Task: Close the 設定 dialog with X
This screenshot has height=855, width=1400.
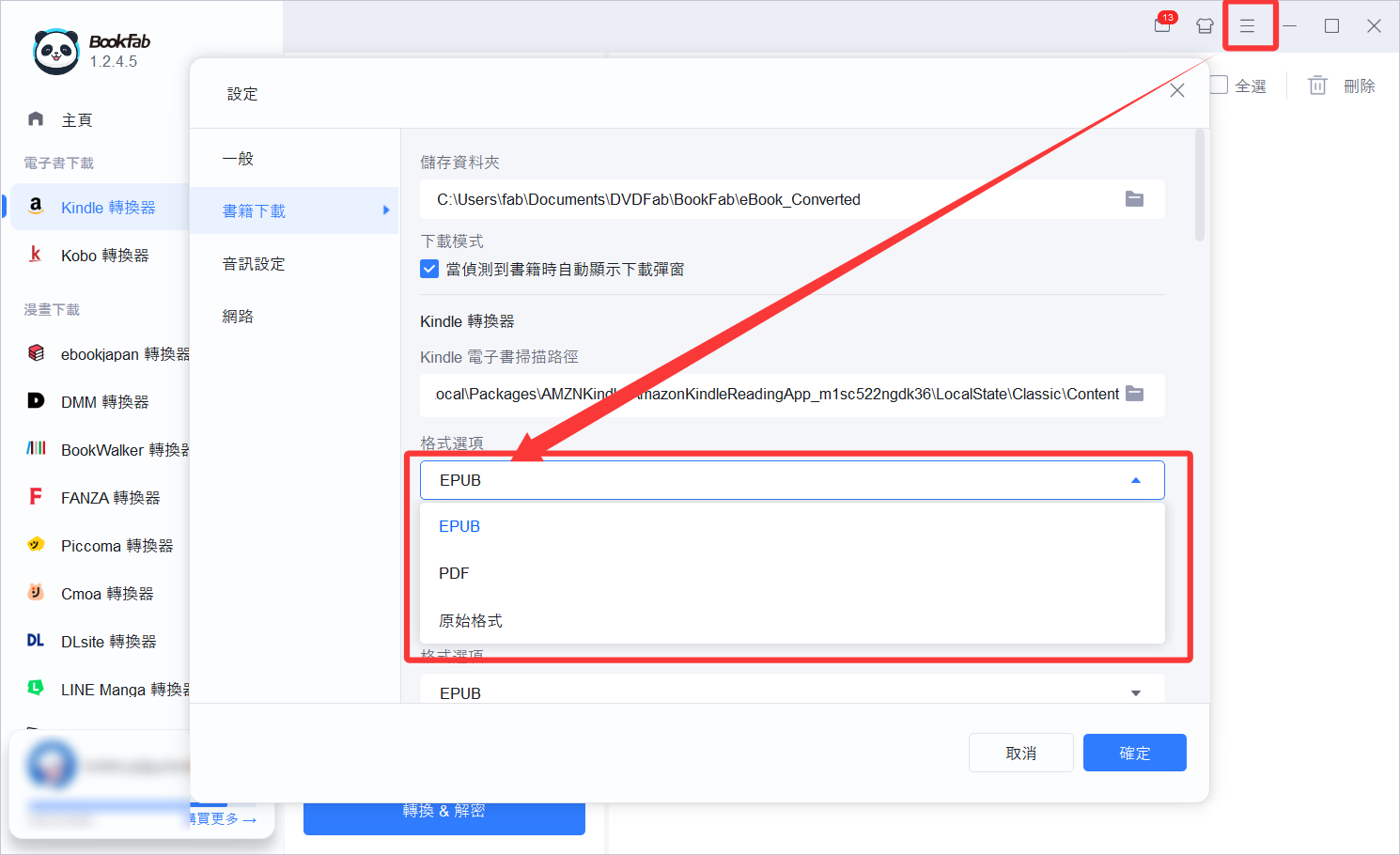Action: pos(1177,90)
